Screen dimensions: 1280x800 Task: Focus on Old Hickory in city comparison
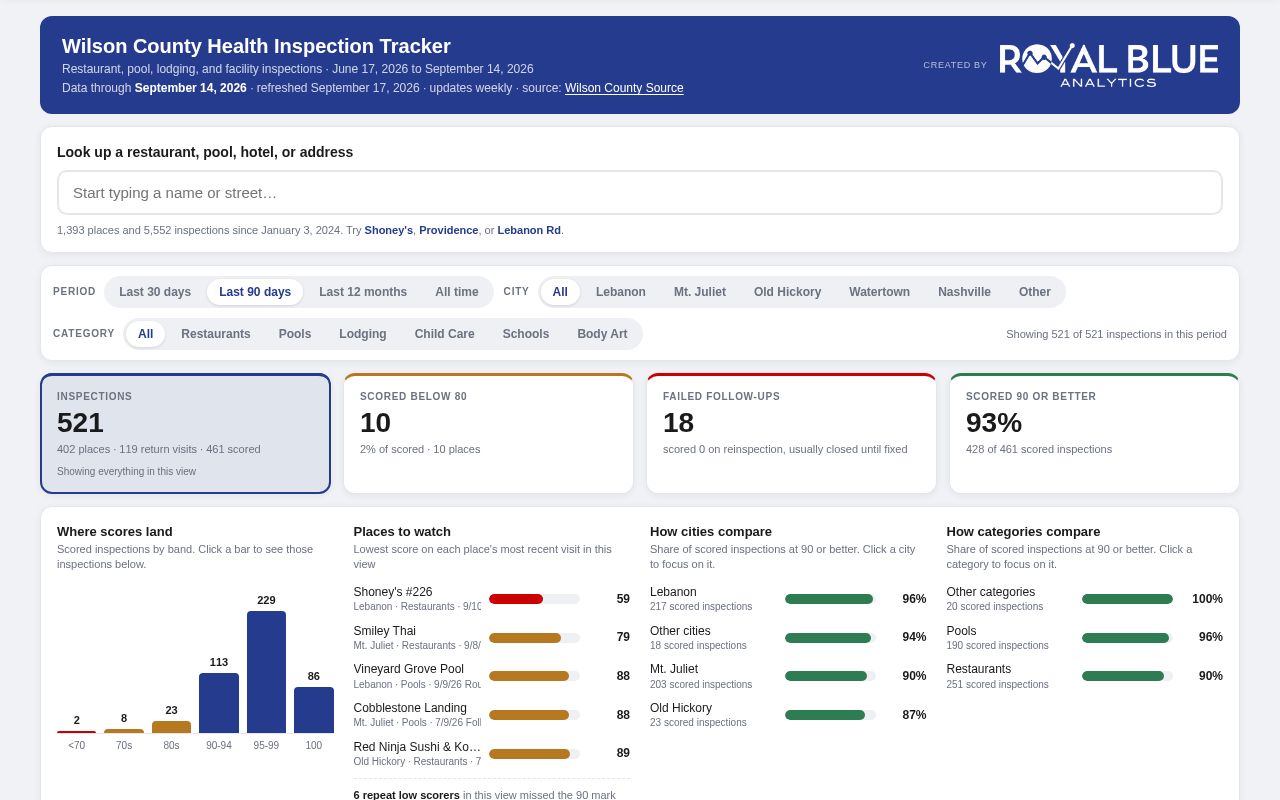tap(788, 715)
